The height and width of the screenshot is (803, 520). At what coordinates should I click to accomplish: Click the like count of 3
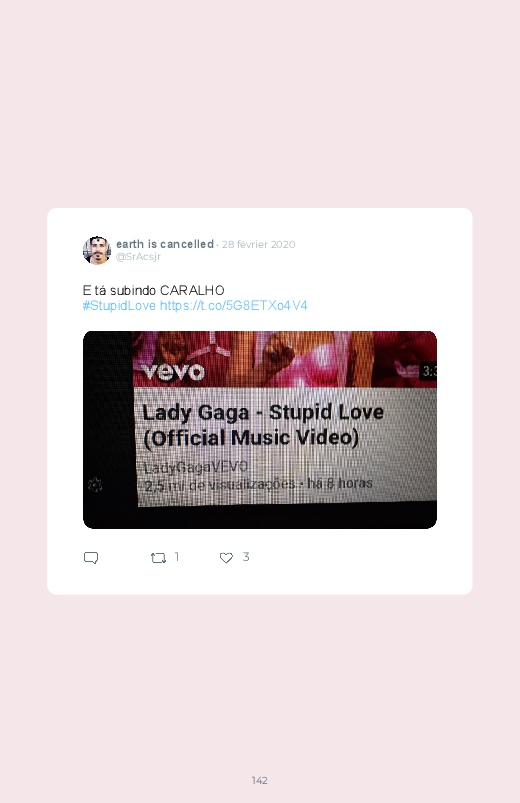coord(246,557)
